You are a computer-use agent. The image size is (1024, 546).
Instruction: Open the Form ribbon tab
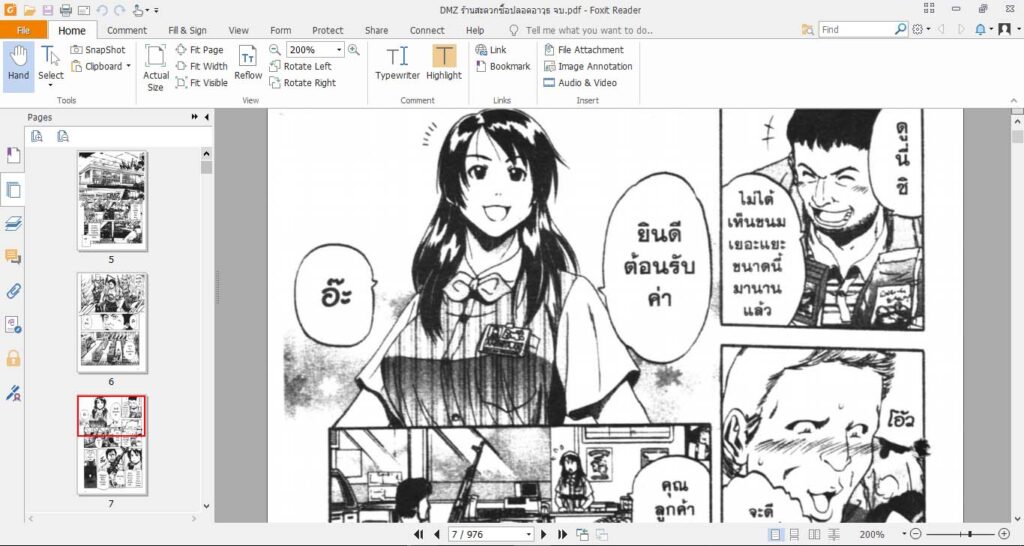click(281, 30)
